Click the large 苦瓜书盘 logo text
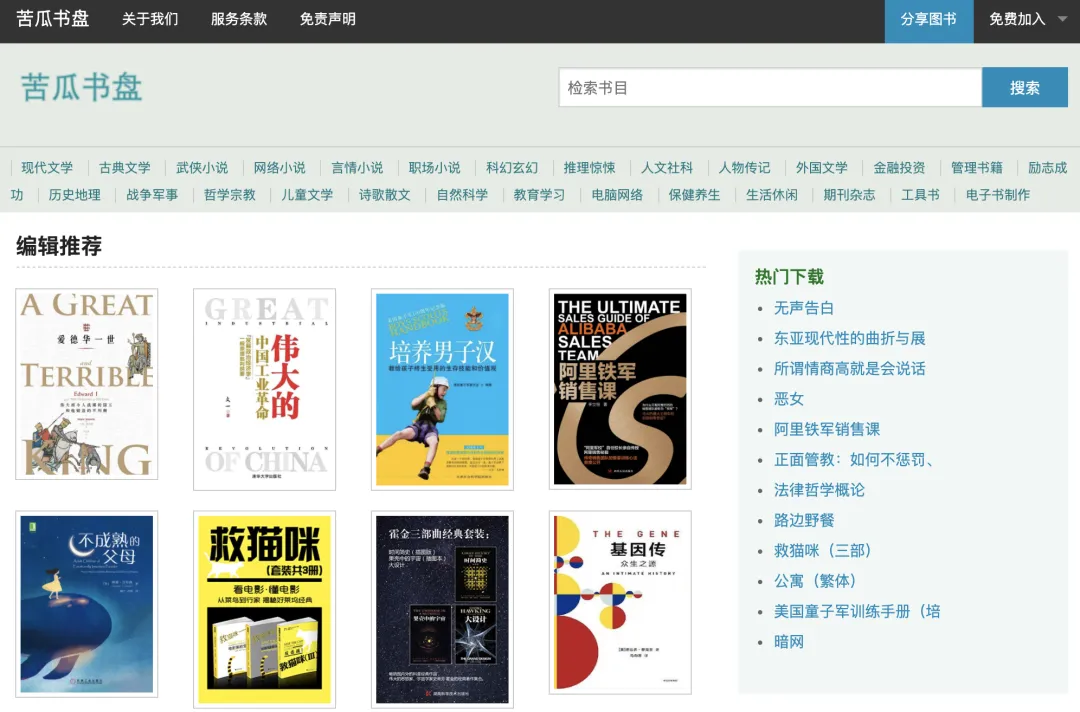1080x712 pixels. tap(81, 87)
